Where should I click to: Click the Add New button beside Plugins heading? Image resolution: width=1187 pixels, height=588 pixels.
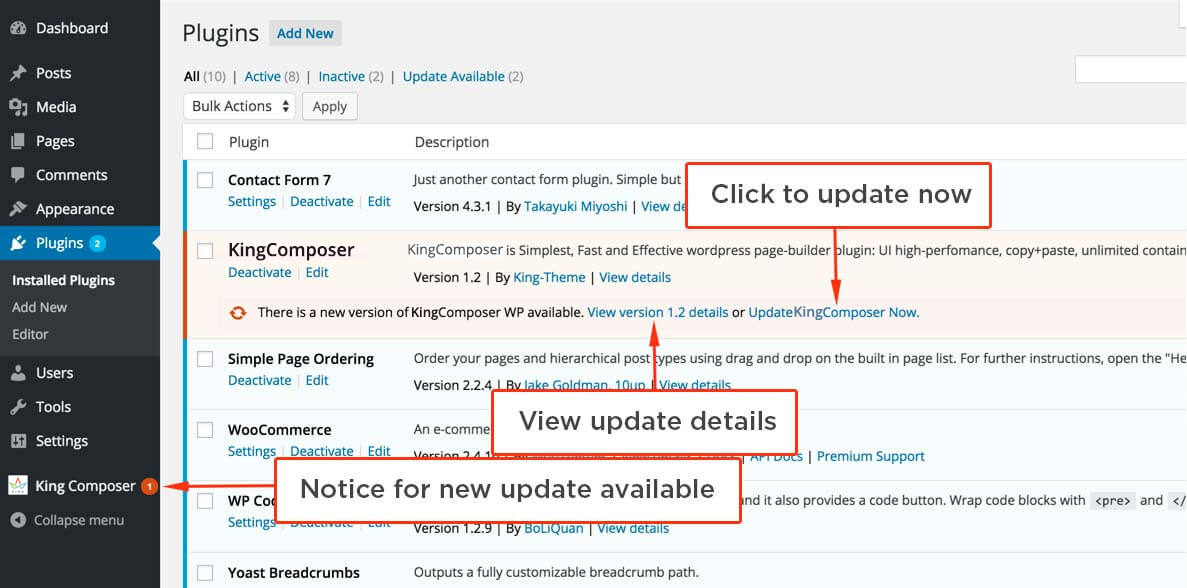[305, 33]
